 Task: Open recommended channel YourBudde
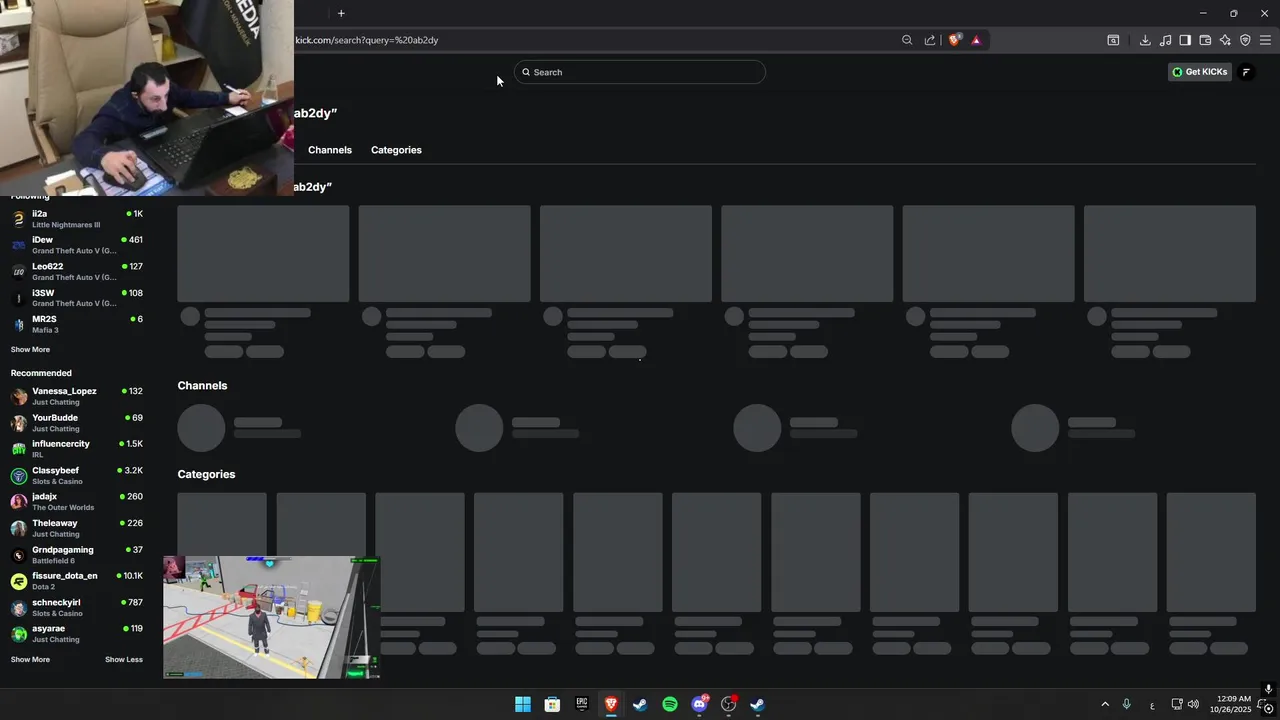(x=77, y=423)
